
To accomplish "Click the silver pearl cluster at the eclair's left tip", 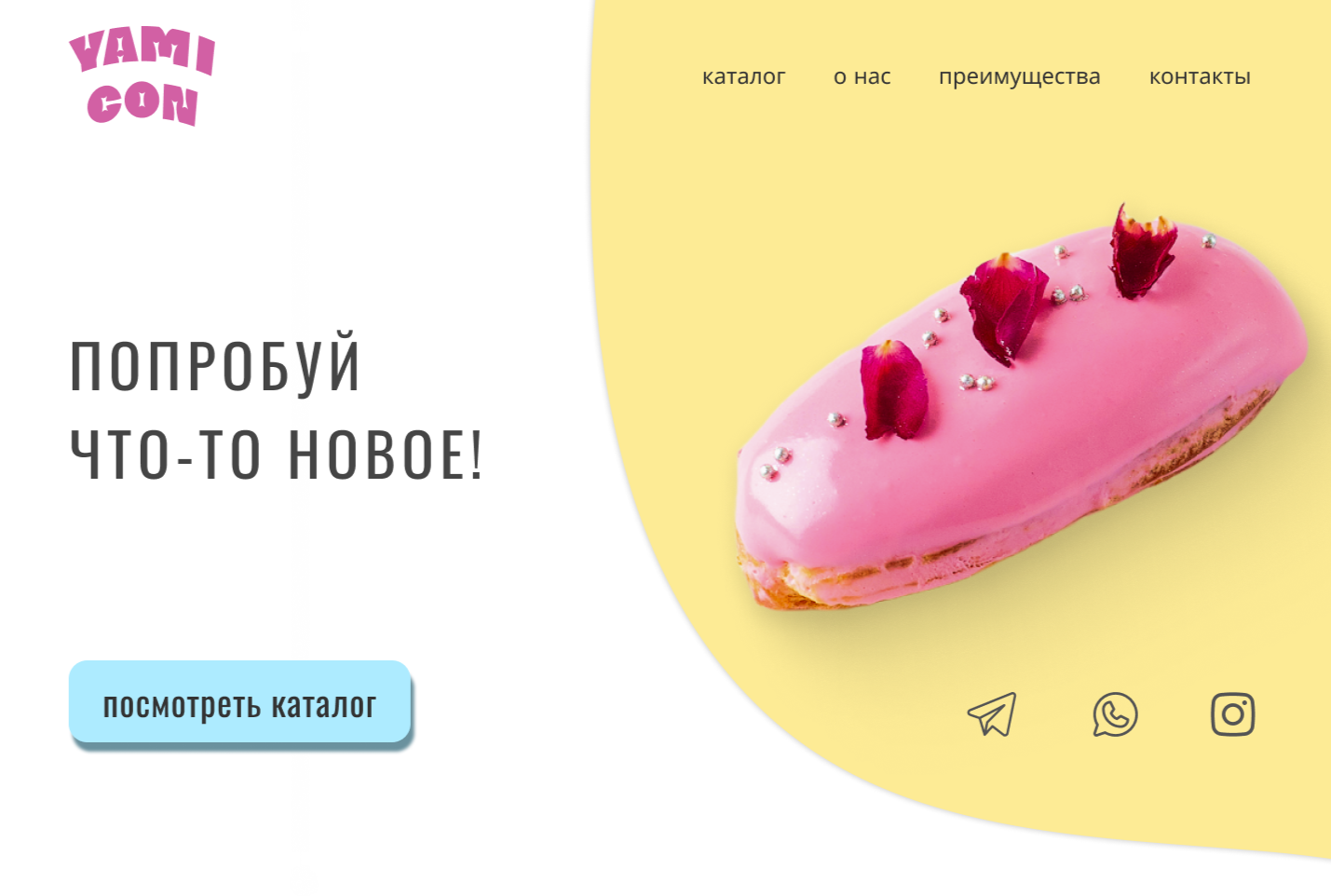I will tap(775, 463).
